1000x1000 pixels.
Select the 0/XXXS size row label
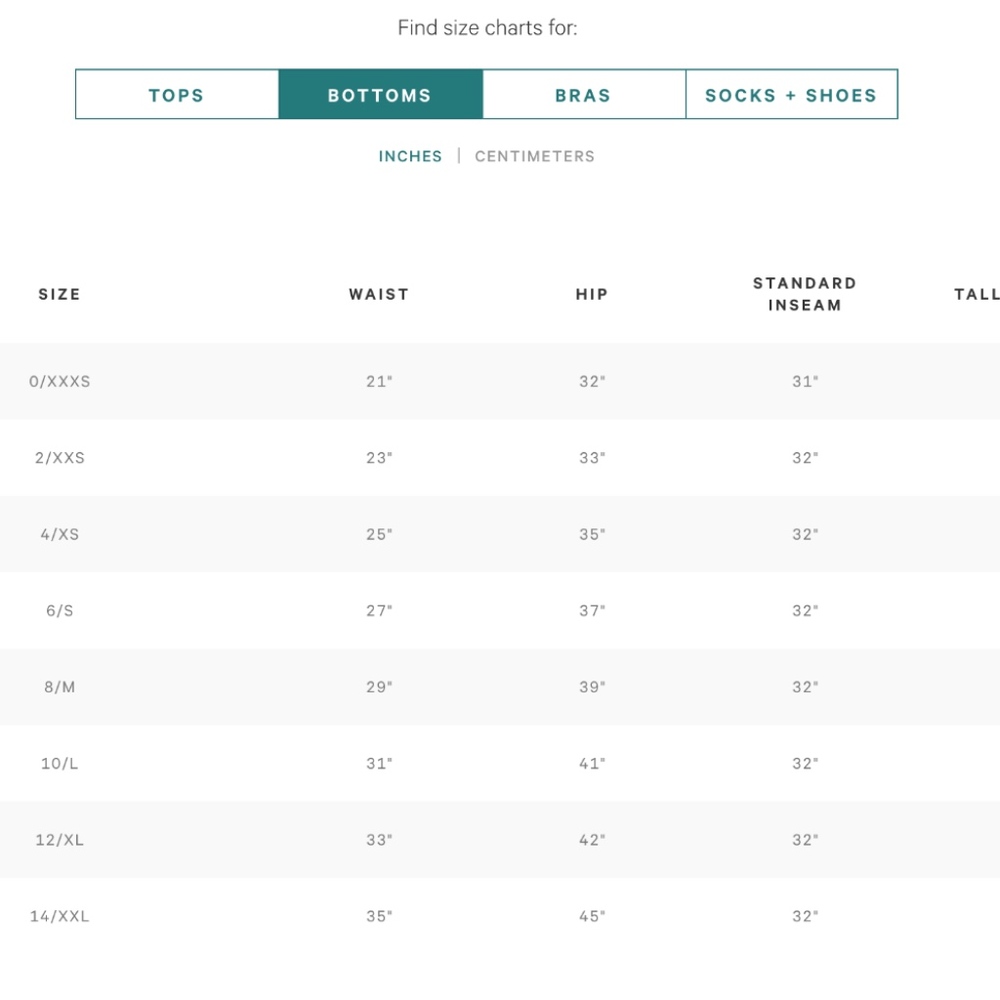tap(59, 381)
